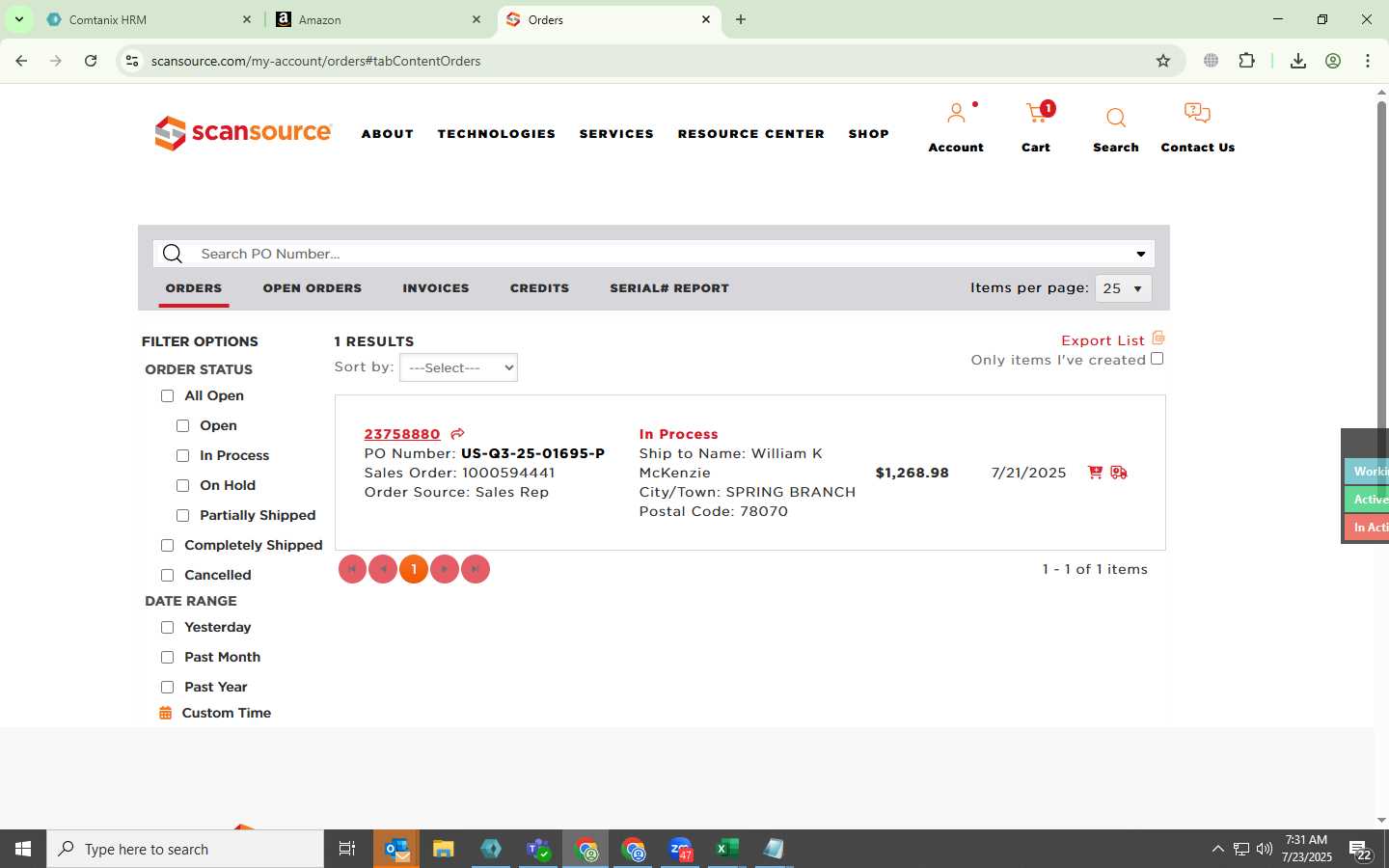Viewport: 1389px width, 868px height.
Task: Open Chrome three-dot menu
Action: click(x=1368, y=61)
